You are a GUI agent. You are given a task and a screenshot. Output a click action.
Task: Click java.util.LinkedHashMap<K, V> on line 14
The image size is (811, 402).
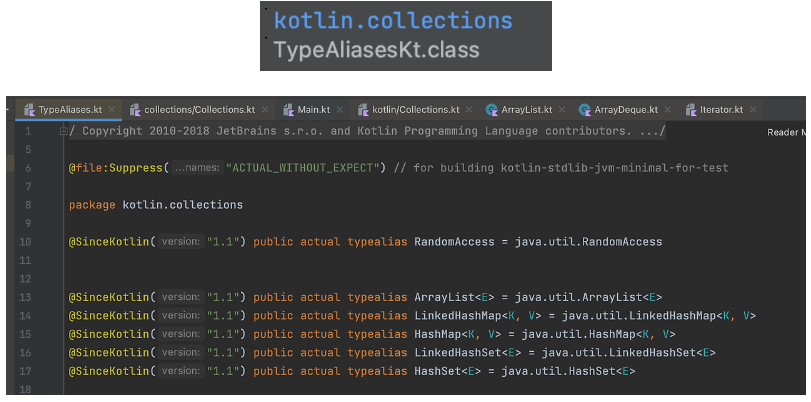tap(659, 316)
